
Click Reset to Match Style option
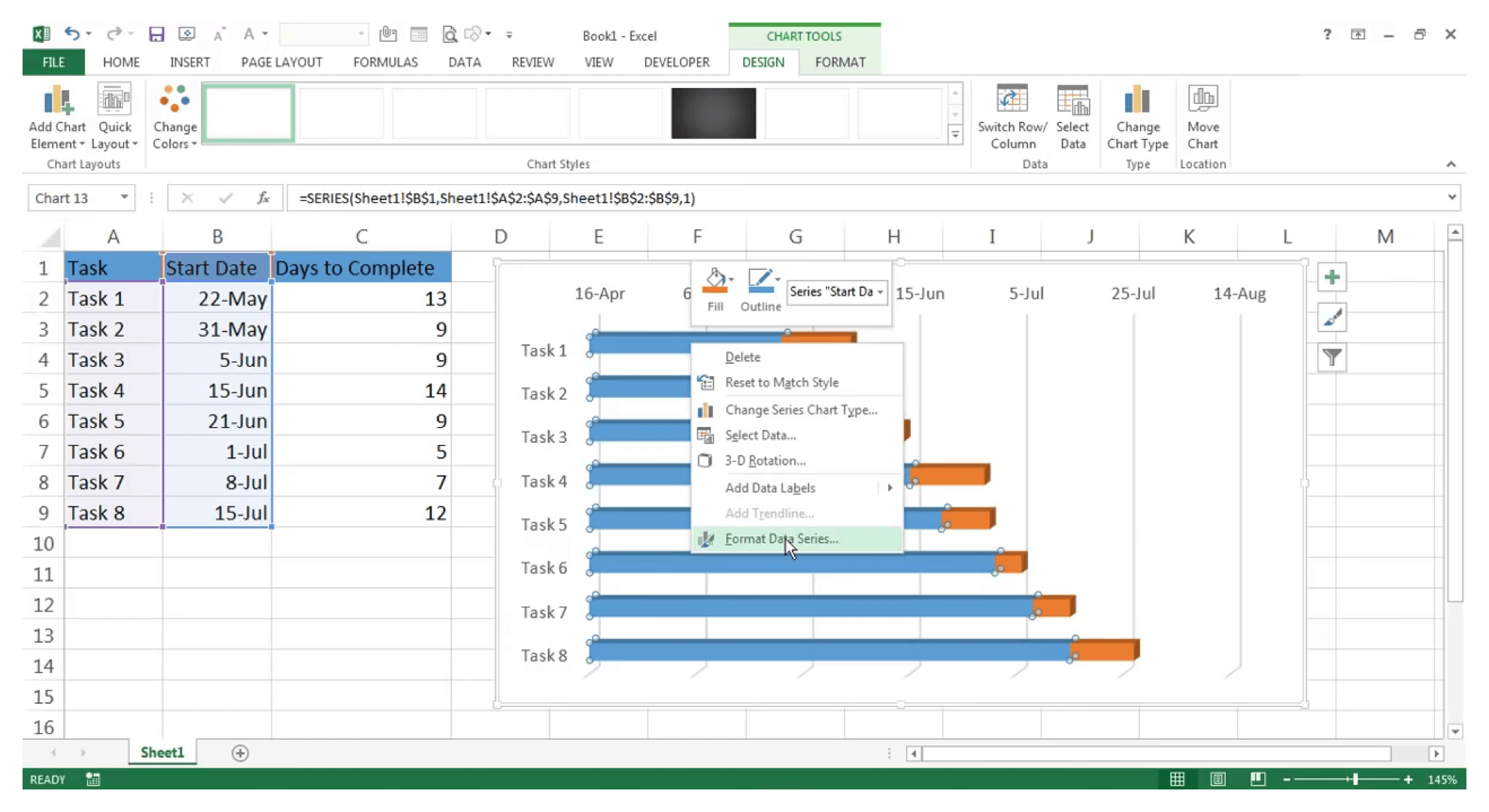click(782, 382)
